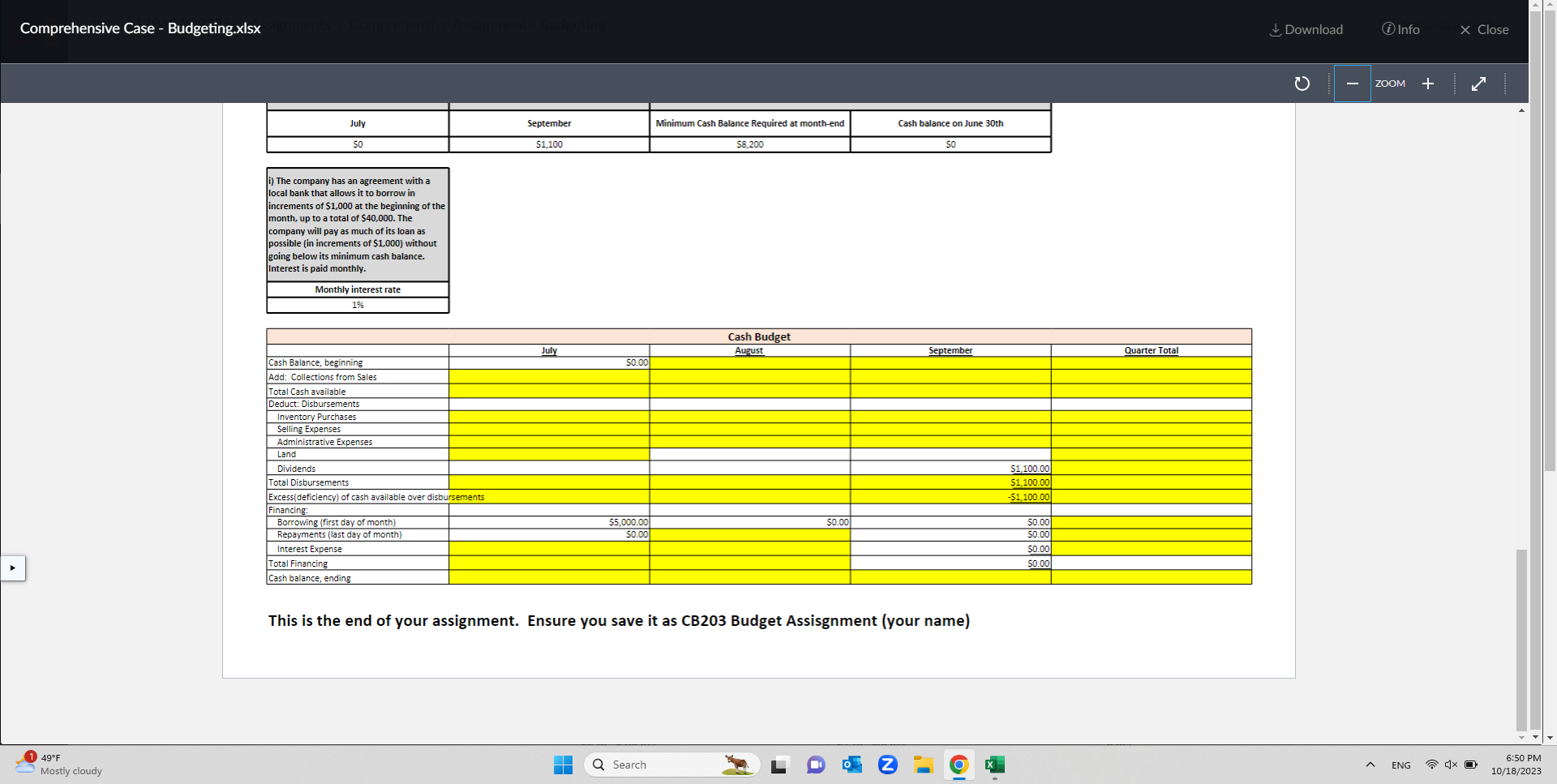Click the Total Disbursements row label
Viewport: 1557px width, 784px height.
pyautogui.click(x=308, y=482)
